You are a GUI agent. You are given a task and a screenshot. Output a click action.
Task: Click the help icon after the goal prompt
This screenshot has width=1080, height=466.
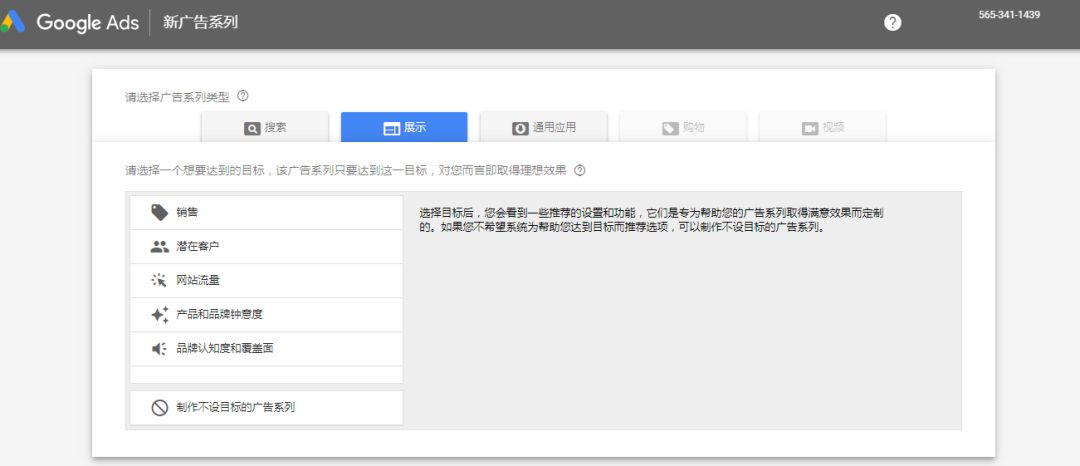tap(580, 170)
